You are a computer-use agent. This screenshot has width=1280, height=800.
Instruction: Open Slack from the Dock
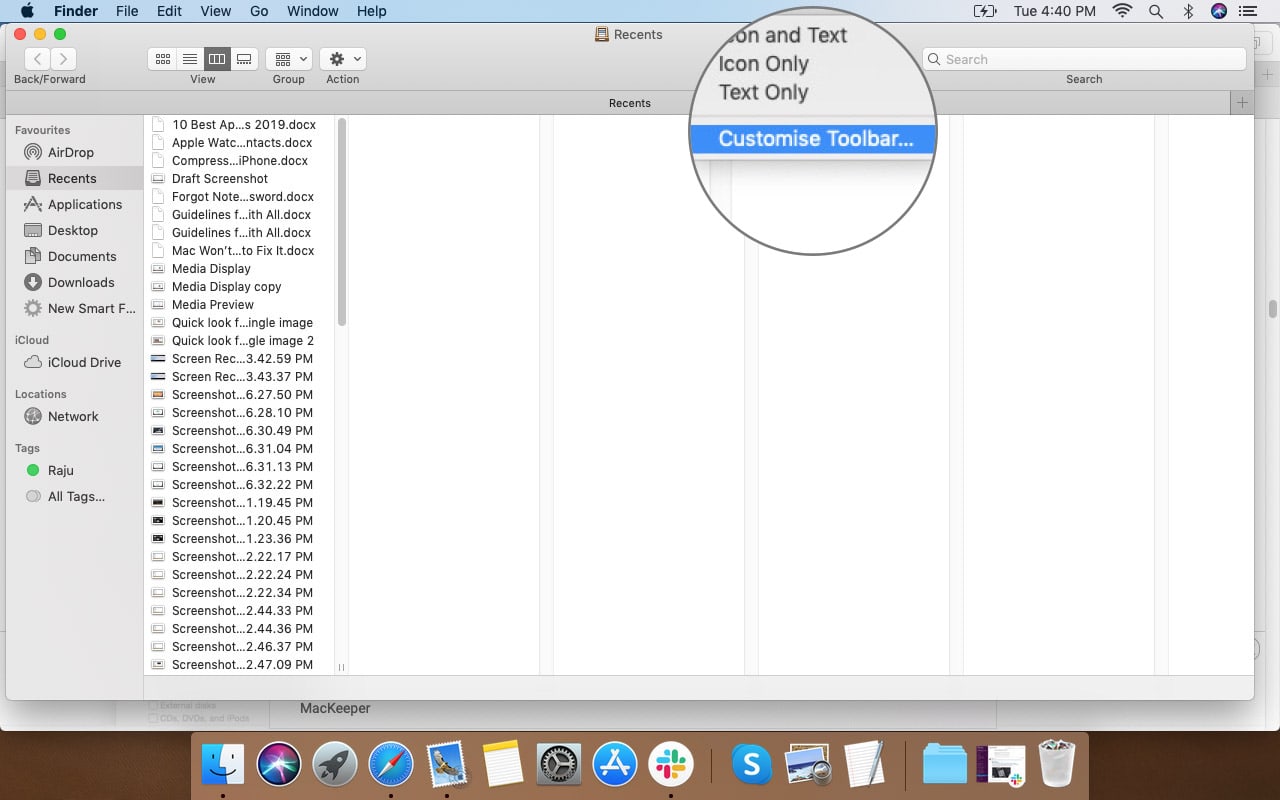670,764
